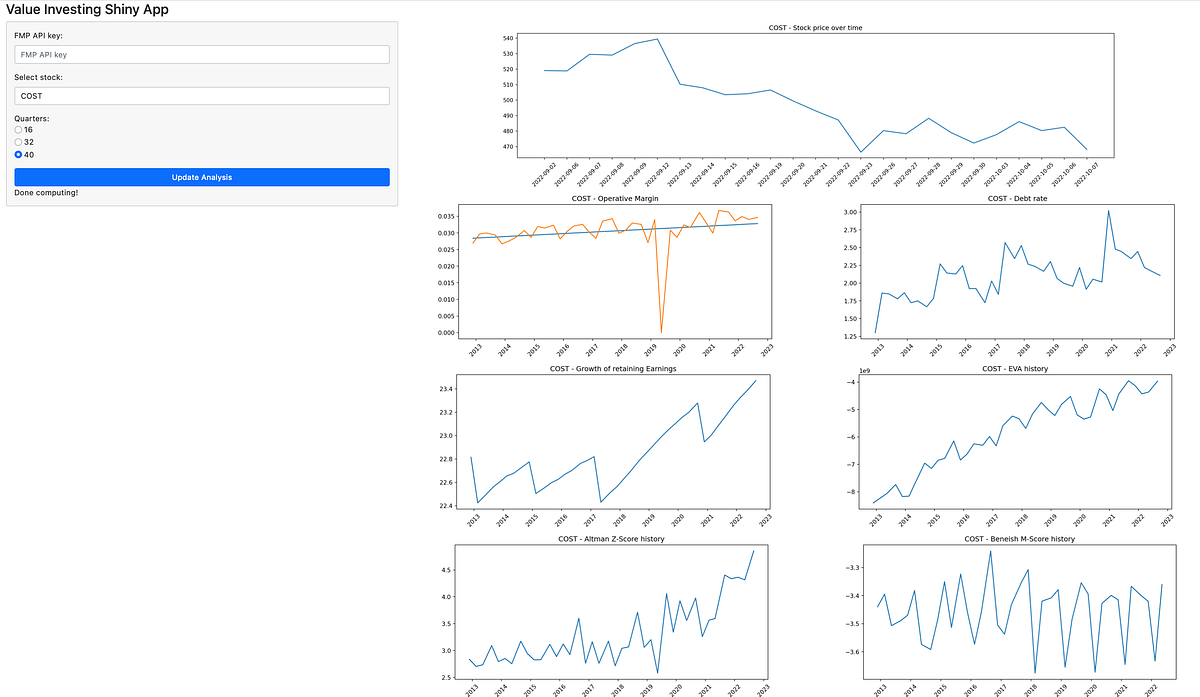1200x697 pixels.
Task: Select the 40 quarters radio button
Action: coord(17,155)
